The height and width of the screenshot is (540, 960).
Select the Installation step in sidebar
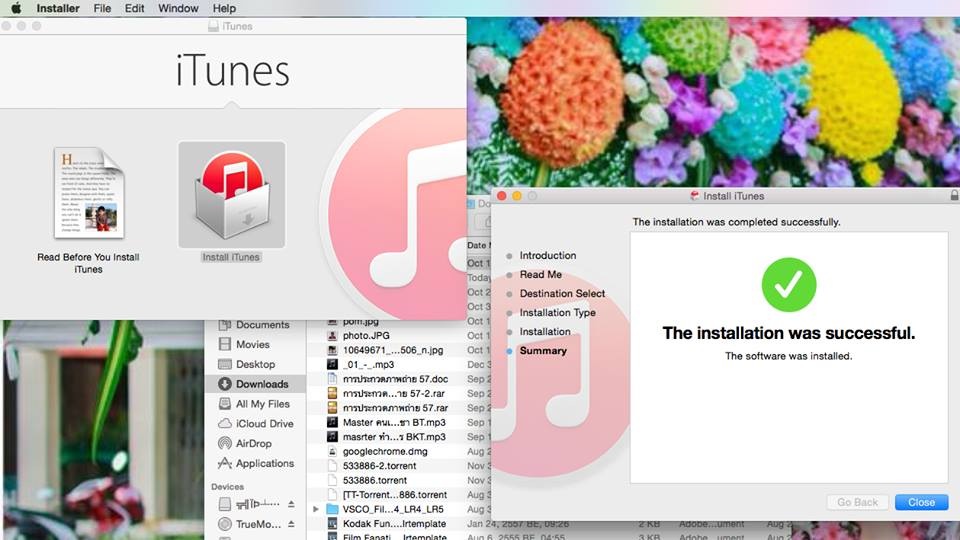(545, 331)
